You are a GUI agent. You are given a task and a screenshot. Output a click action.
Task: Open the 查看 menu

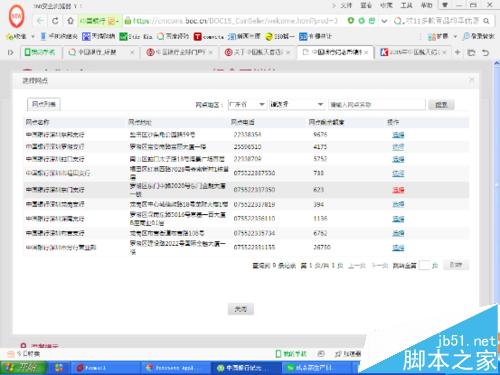pos(366,5)
